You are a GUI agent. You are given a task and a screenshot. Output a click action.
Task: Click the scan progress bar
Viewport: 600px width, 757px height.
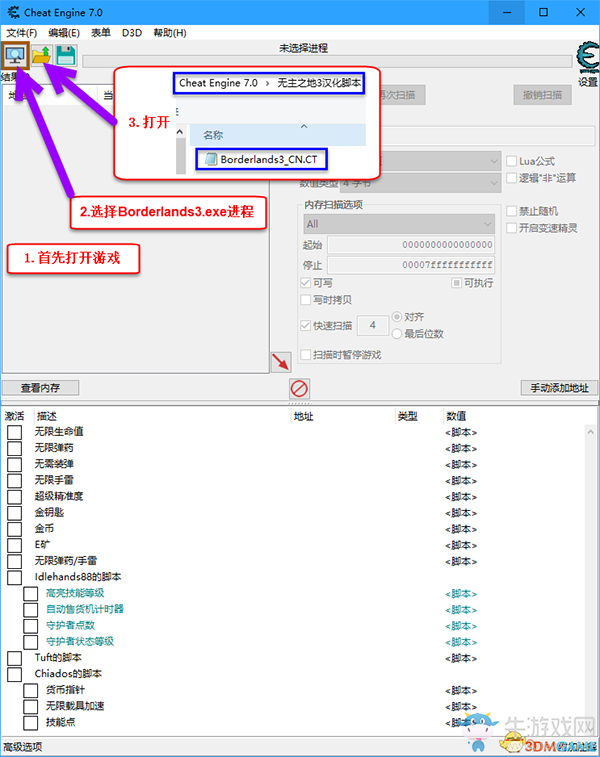327,61
